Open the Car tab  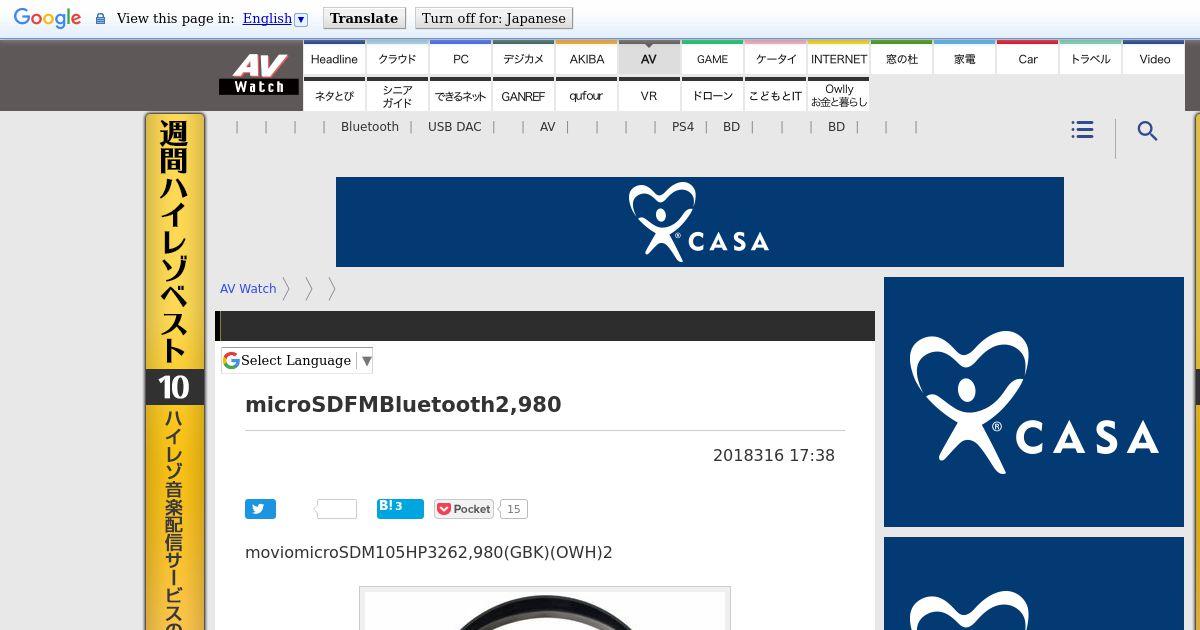pyautogui.click(x=1027, y=58)
